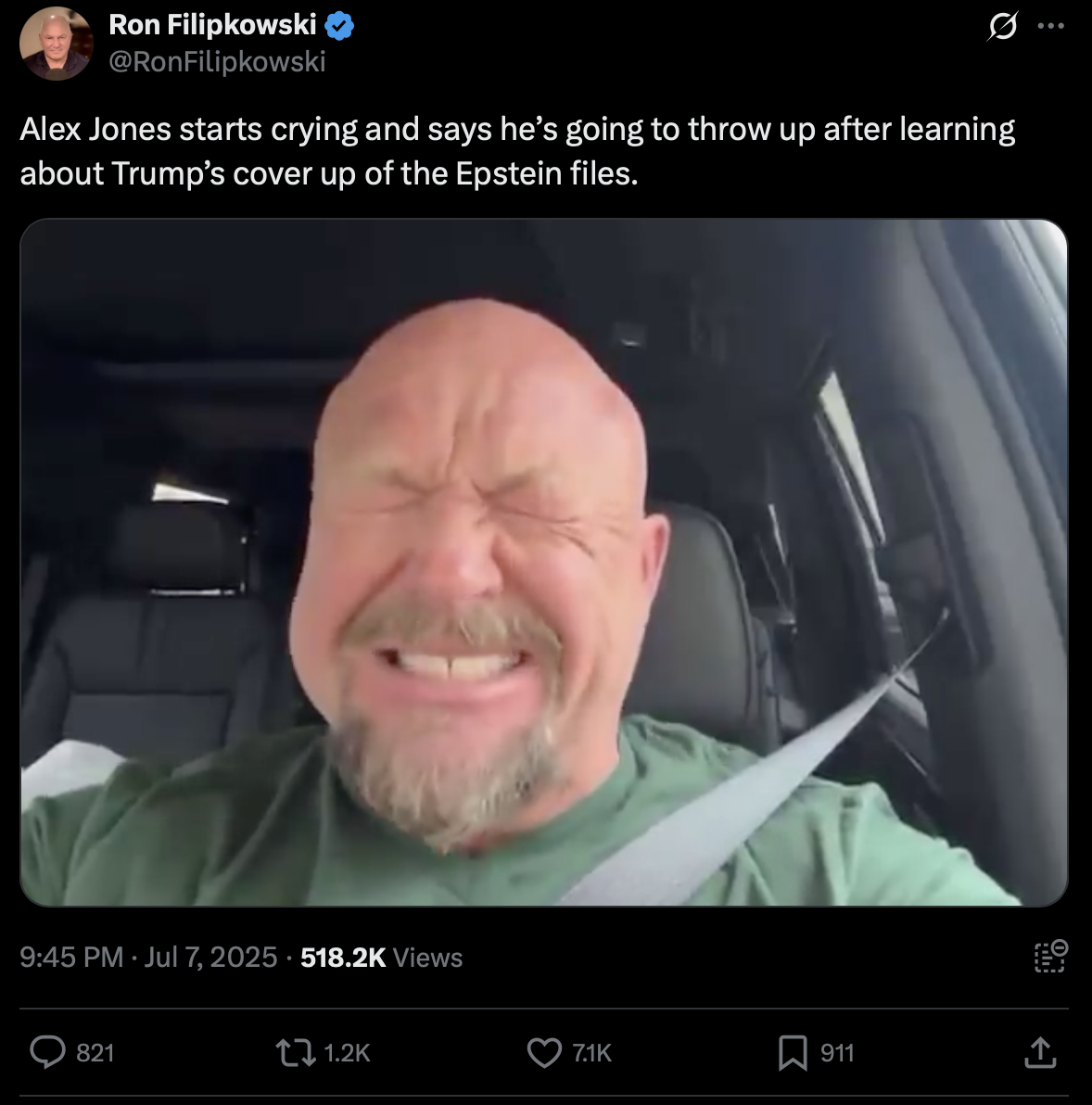Click Ron Filipkowski's profile avatar
This screenshot has width=1092, height=1105.
[x=56, y=44]
